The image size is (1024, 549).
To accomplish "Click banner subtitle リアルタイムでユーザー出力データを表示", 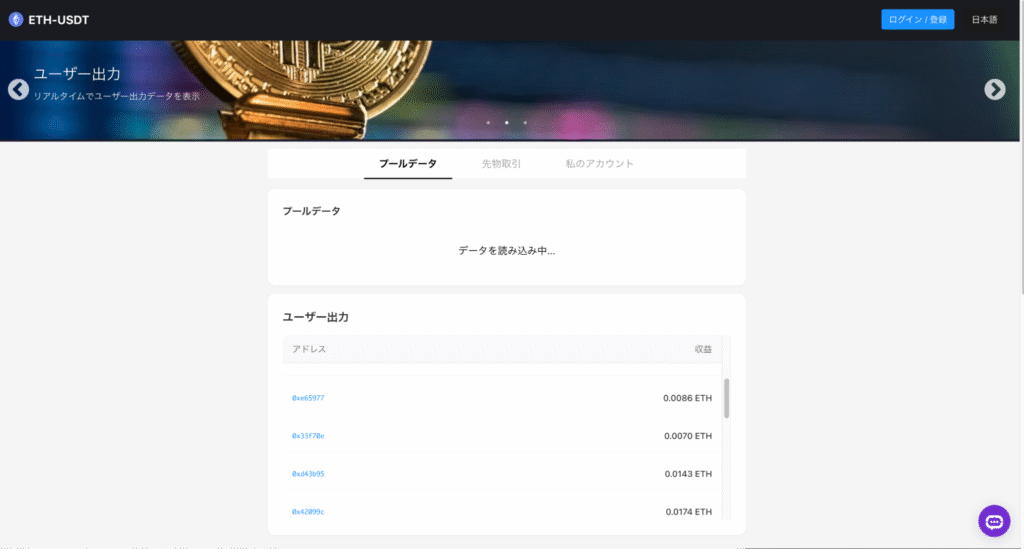I will (117, 96).
